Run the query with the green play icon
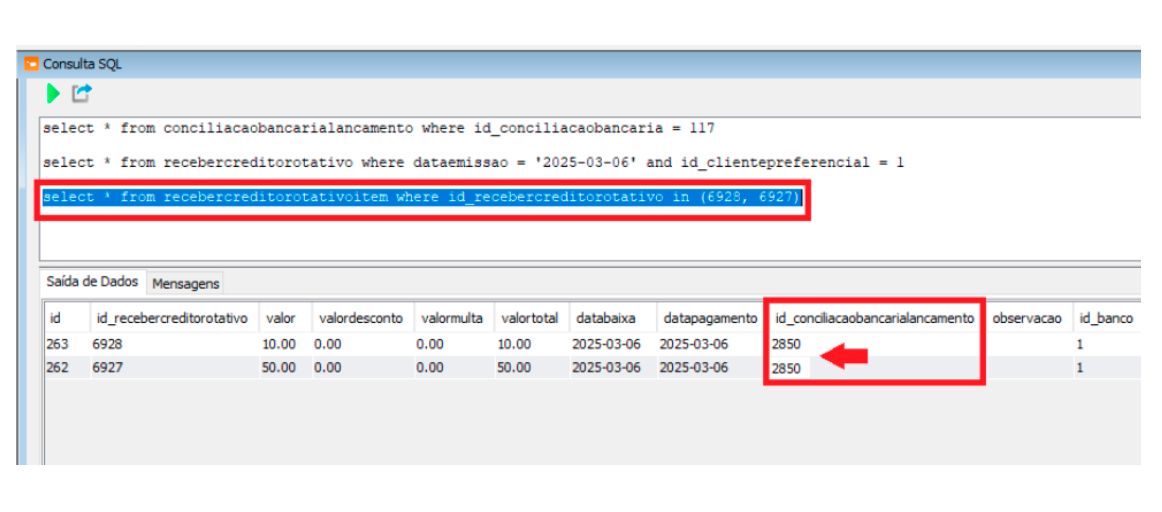Viewport: 1162px width, 512px height. pos(53,93)
